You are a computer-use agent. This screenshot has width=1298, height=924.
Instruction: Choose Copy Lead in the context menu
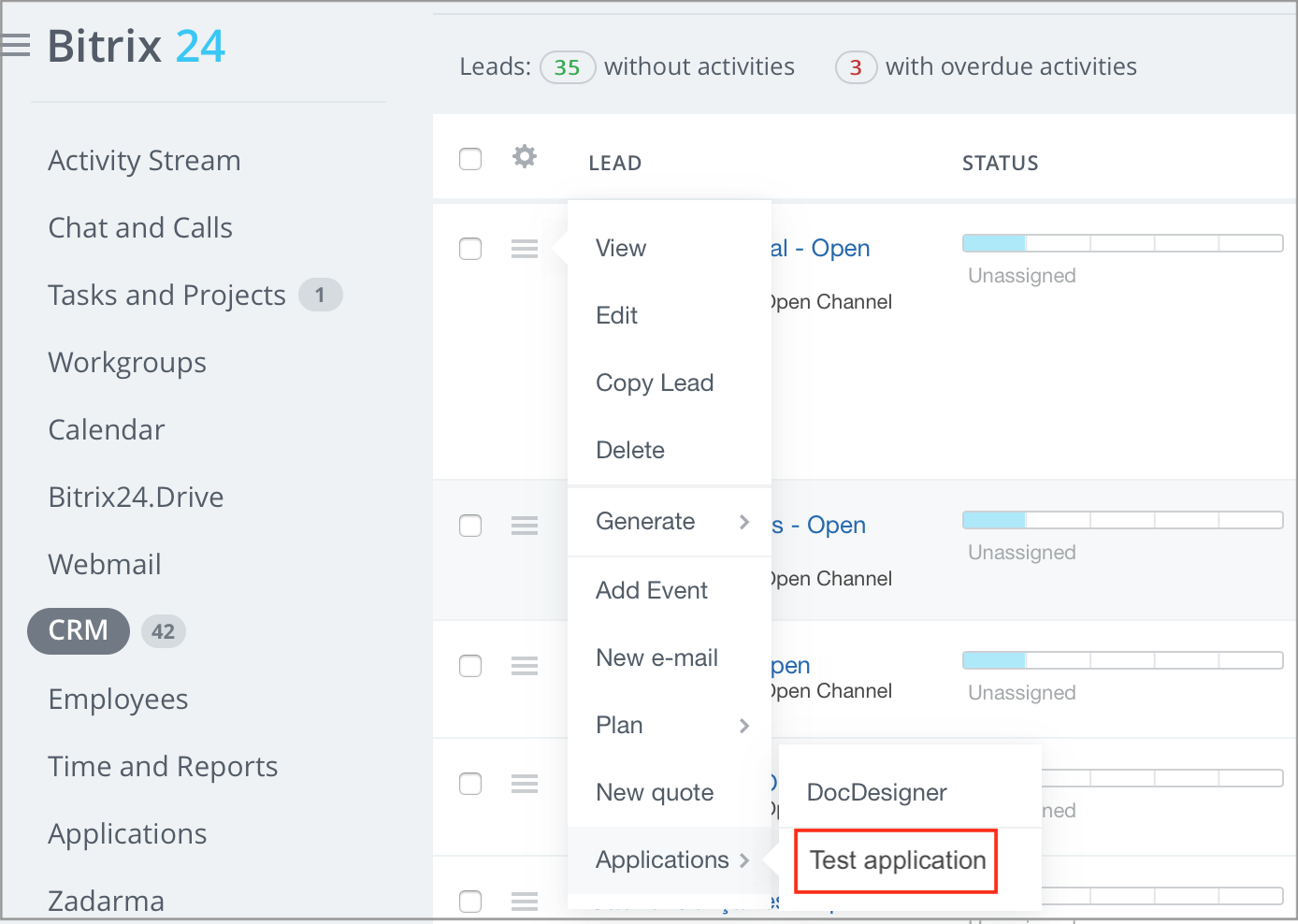(x=655, y=383)
